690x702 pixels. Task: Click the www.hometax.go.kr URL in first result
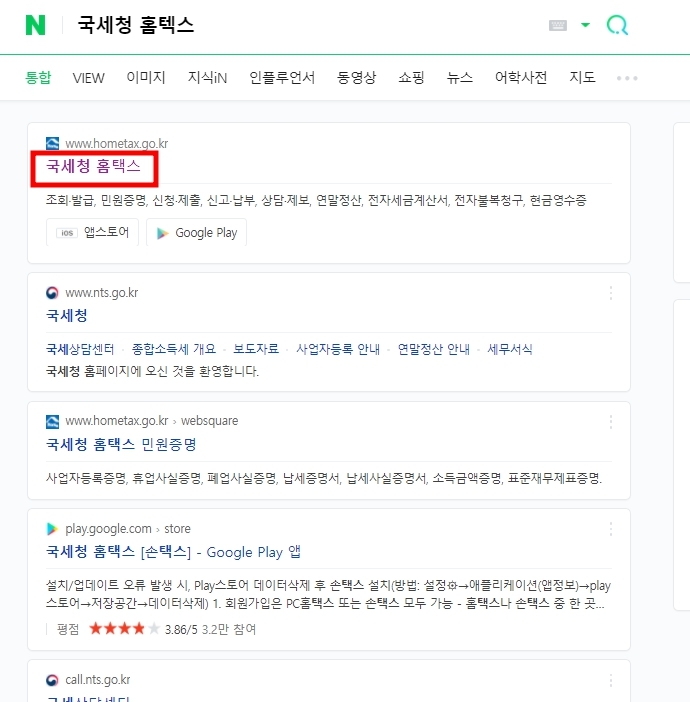[x=116, y=144]
